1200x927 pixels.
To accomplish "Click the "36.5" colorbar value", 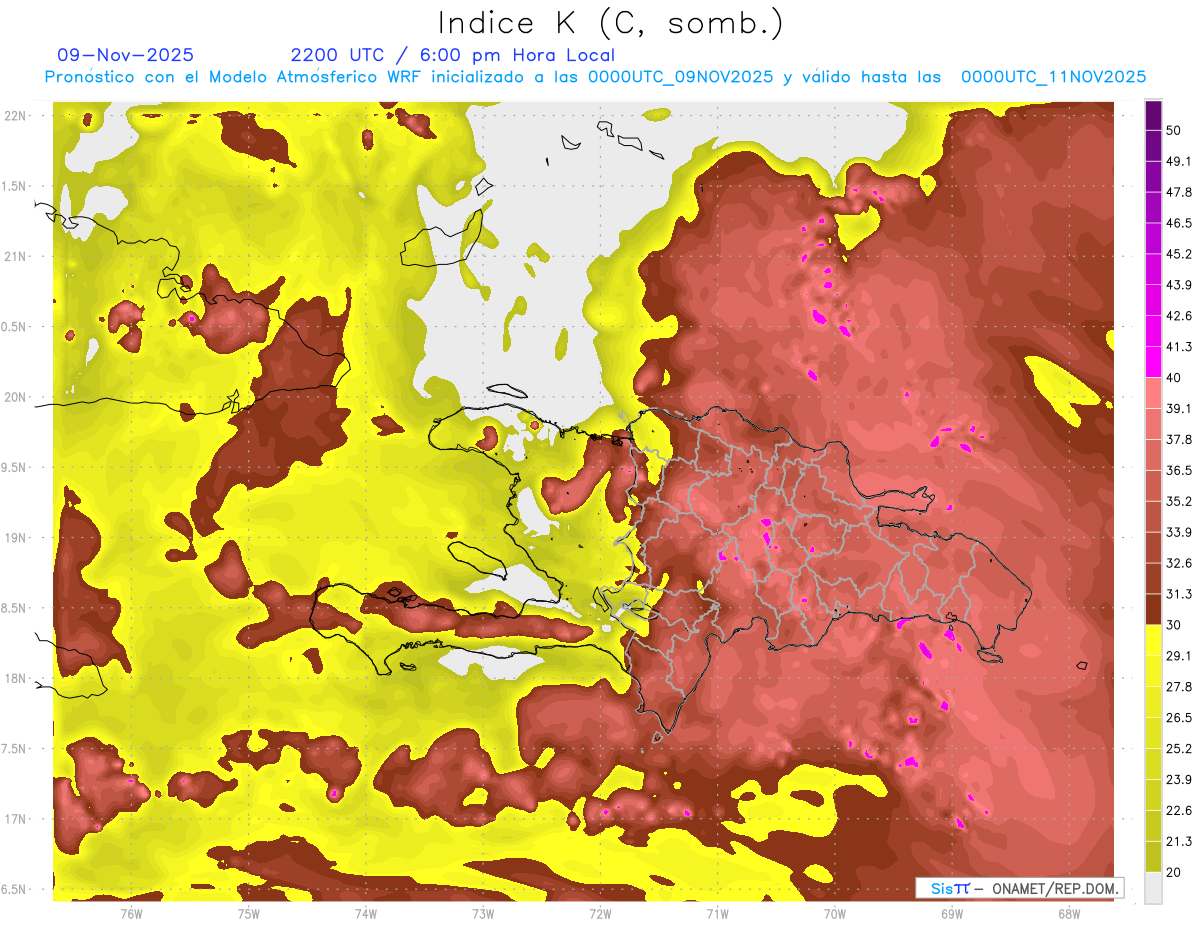I will pyautogui.click(x=1179, y=470).
